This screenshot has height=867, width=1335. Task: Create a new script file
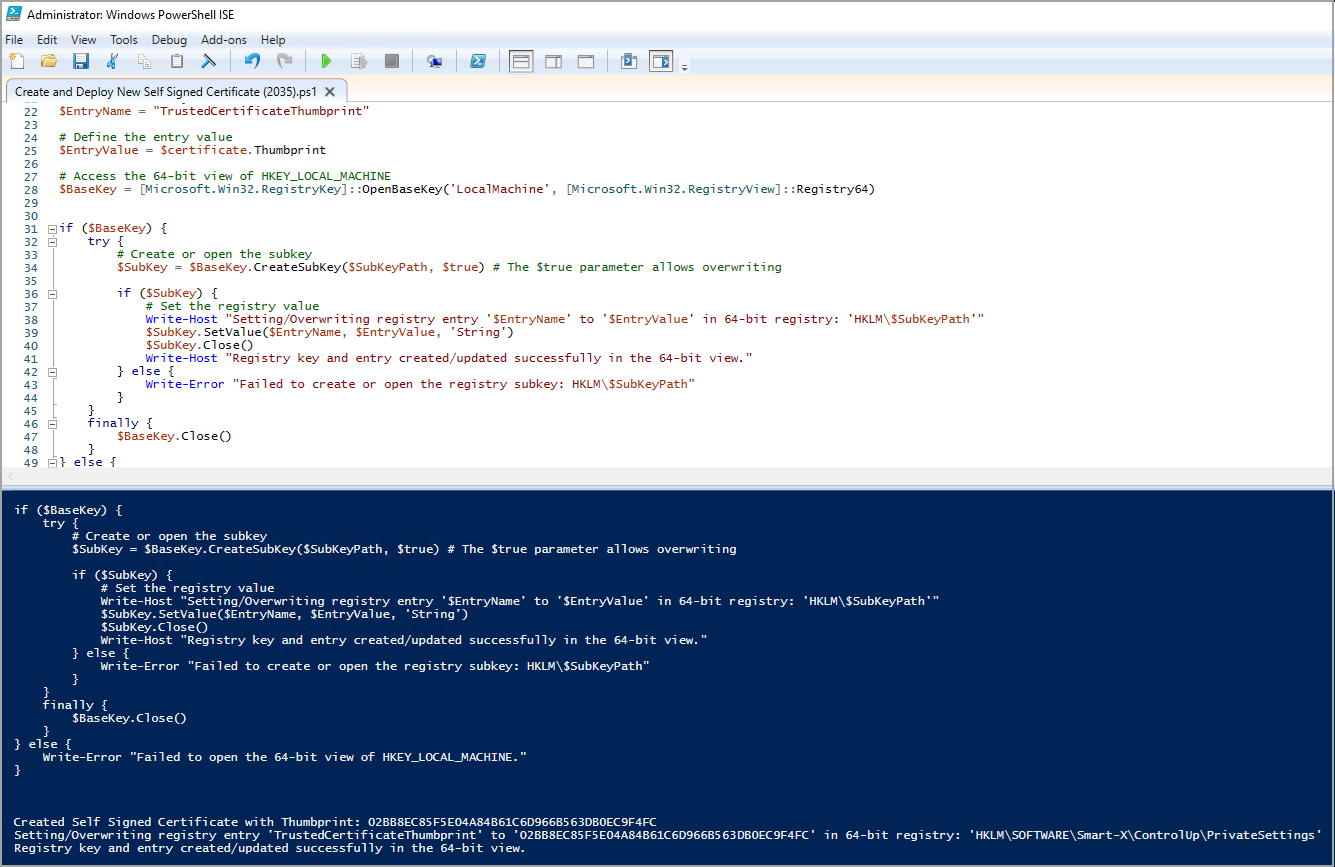(x=16, y=61)
